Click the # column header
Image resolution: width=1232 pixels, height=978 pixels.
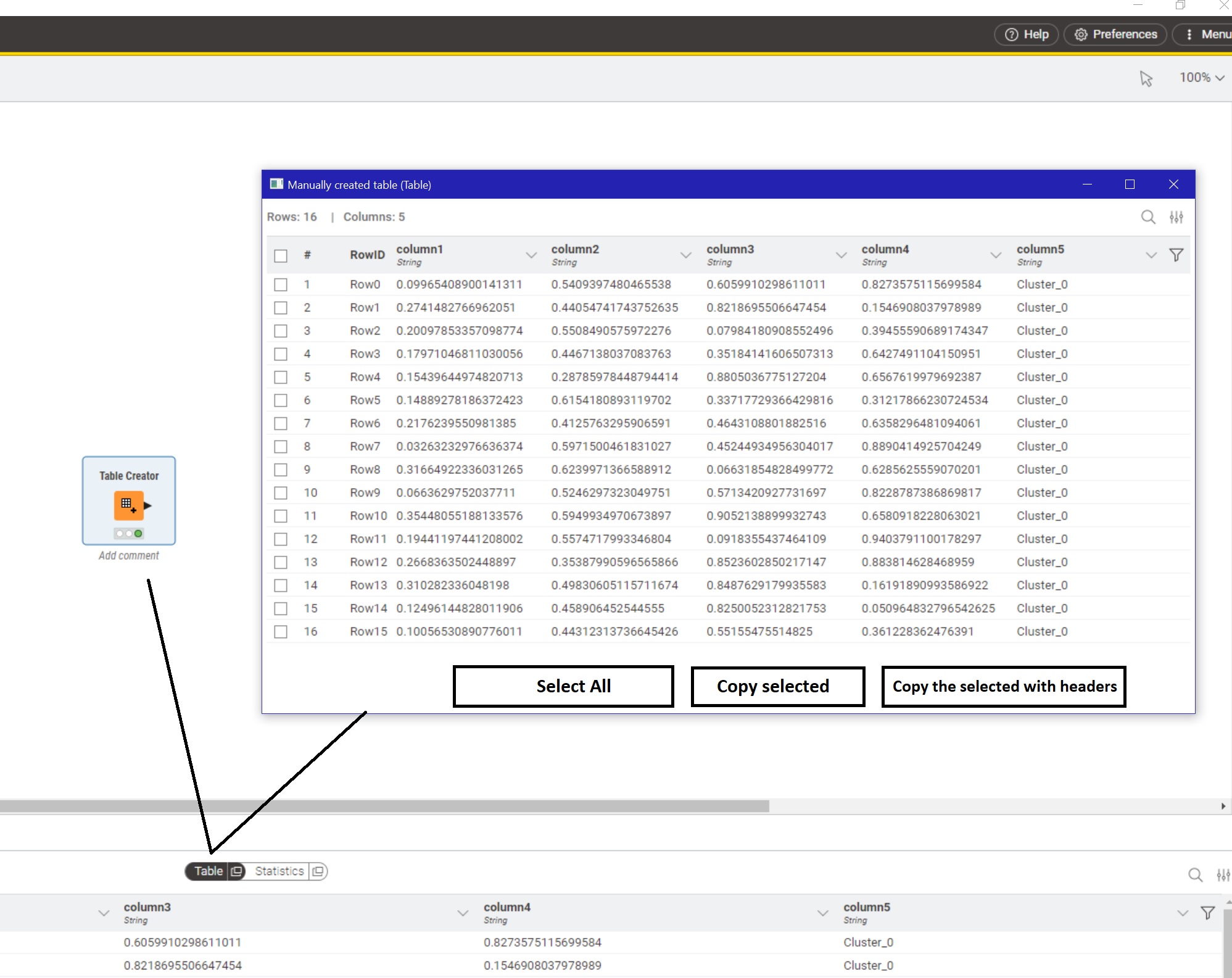pos(307,255)
